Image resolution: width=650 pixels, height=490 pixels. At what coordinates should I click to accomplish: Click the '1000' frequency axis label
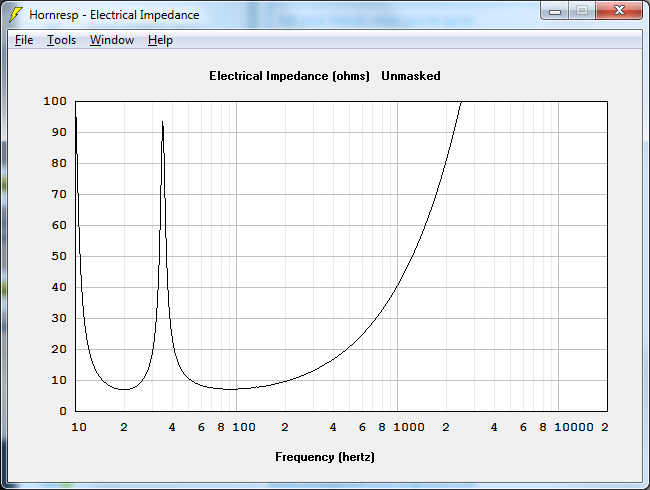(x=409, y=427)
